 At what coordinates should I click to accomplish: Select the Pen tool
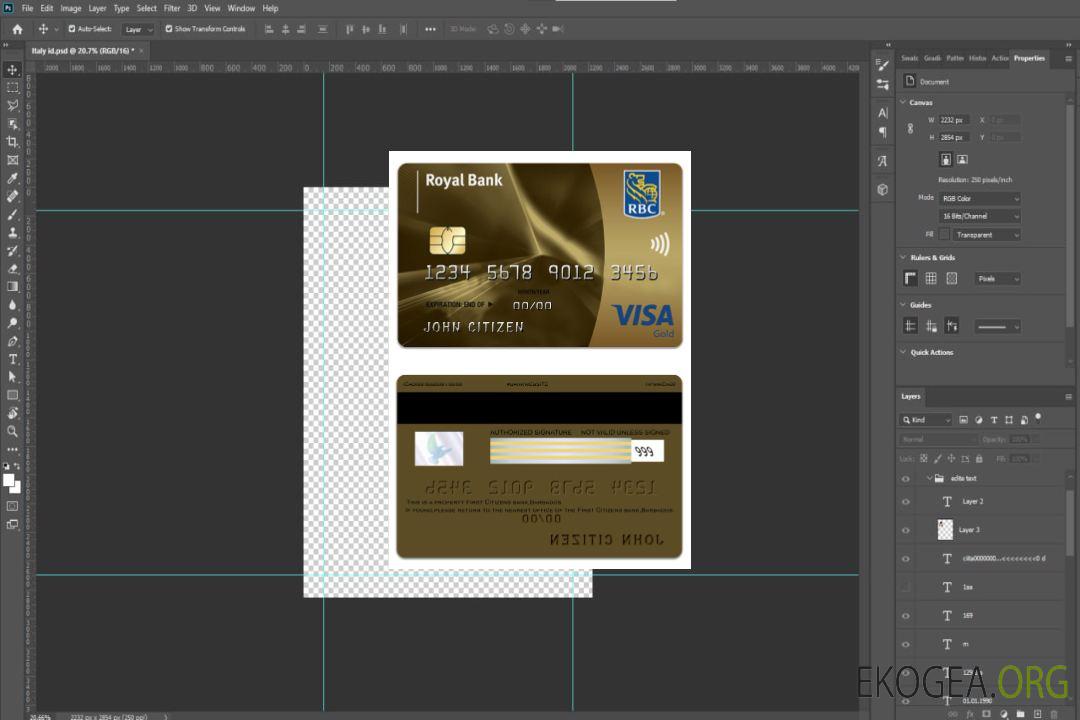[12, 341]
